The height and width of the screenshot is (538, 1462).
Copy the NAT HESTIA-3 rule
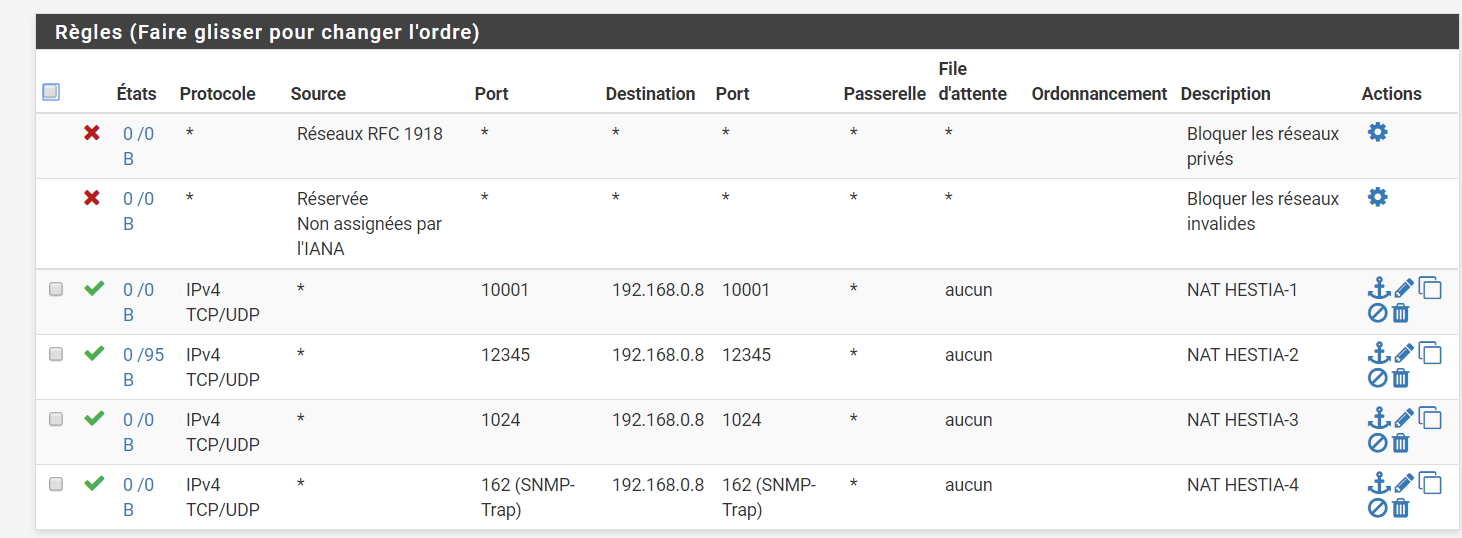pos(1431,418)
